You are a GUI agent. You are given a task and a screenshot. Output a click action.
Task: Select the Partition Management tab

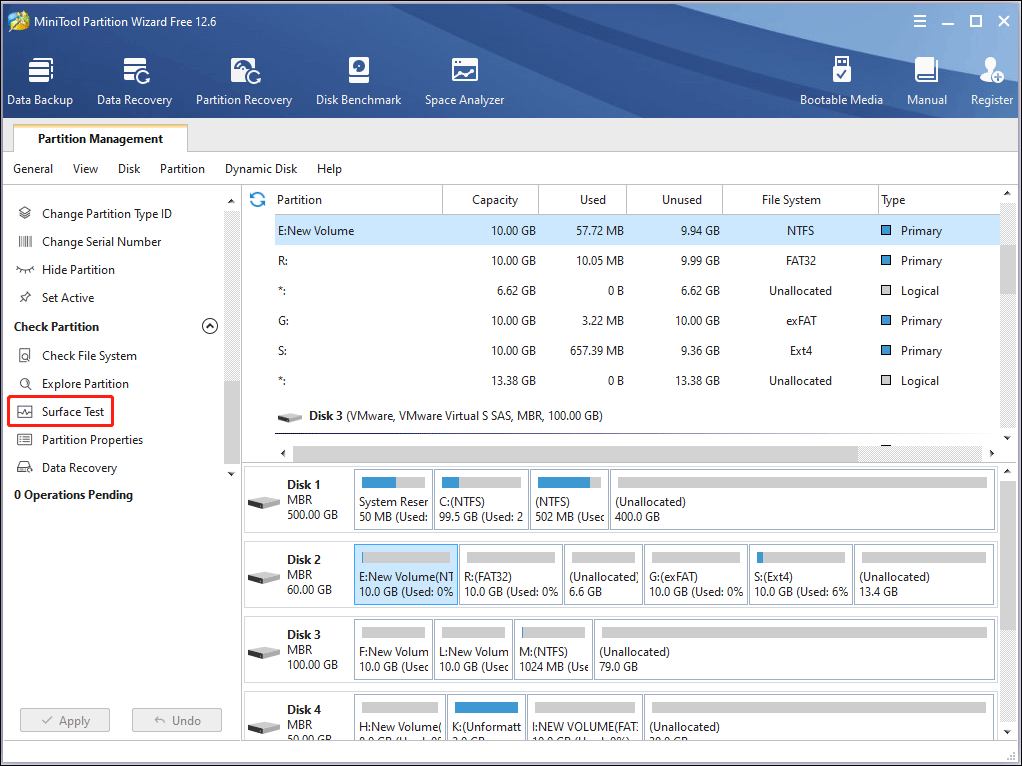click(99, 138)
